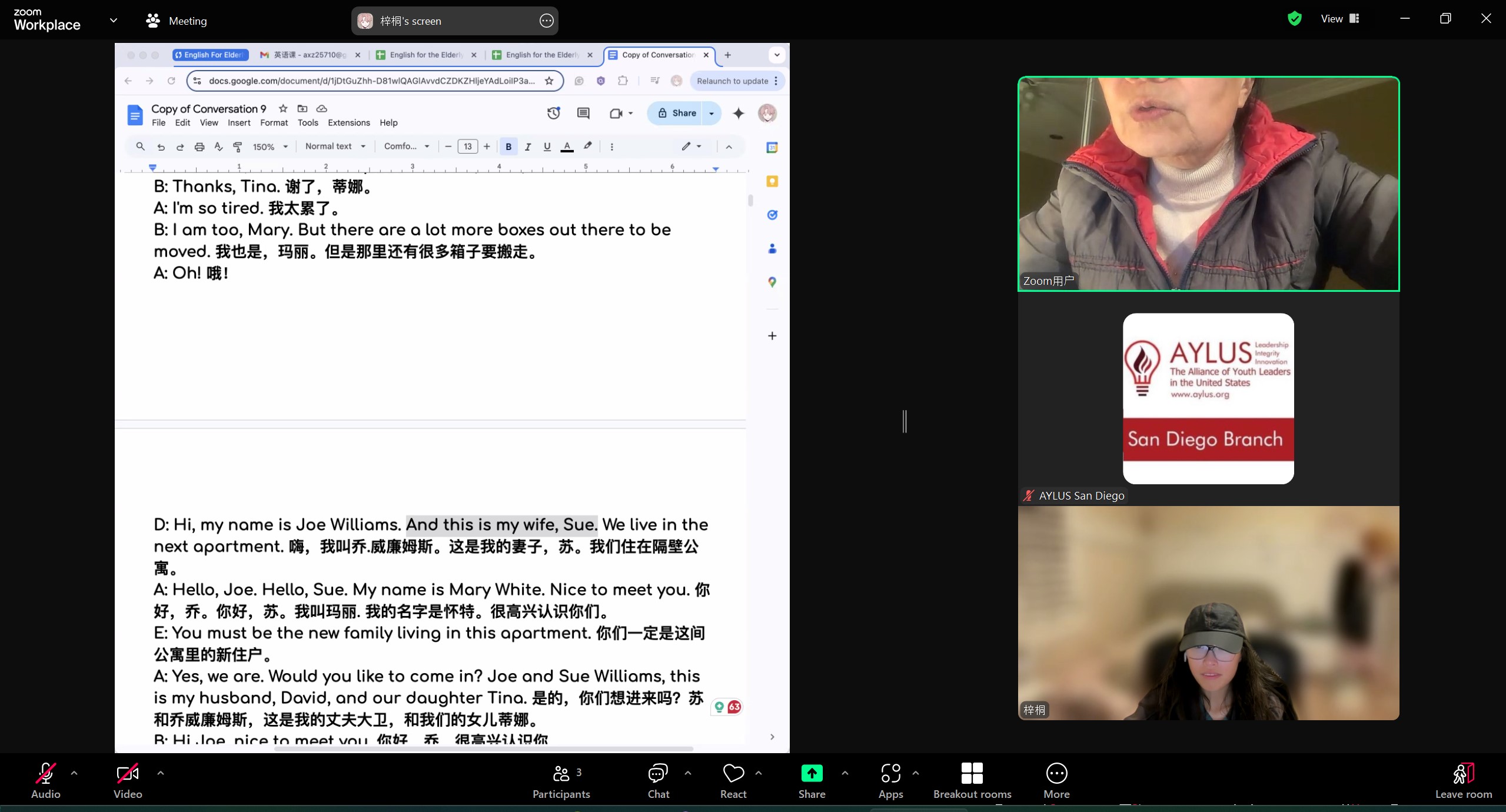This screenshot has height=812, width=1506.
Task: Expand apps arrow next to Apps
Action: 916,773
